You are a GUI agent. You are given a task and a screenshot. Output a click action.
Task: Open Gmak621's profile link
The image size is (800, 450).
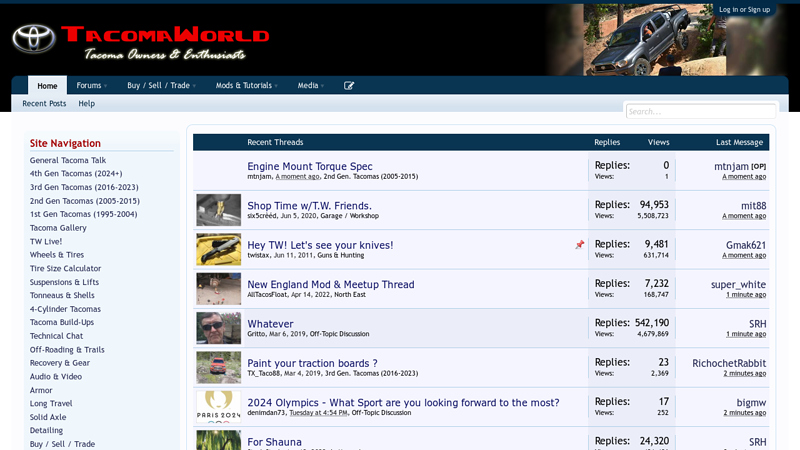pos(746,245)
